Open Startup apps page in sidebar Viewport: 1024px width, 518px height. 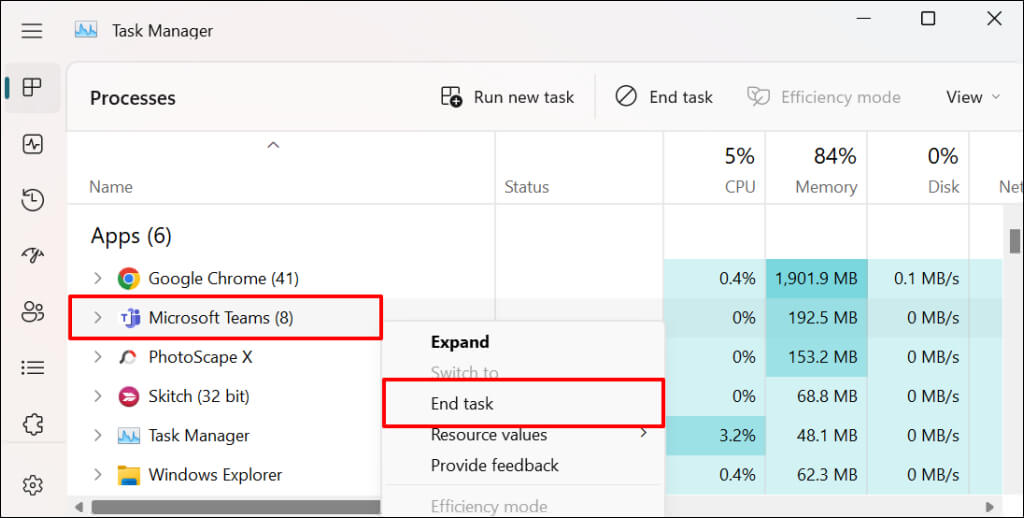pyautogui.click(x=32, y=256)
